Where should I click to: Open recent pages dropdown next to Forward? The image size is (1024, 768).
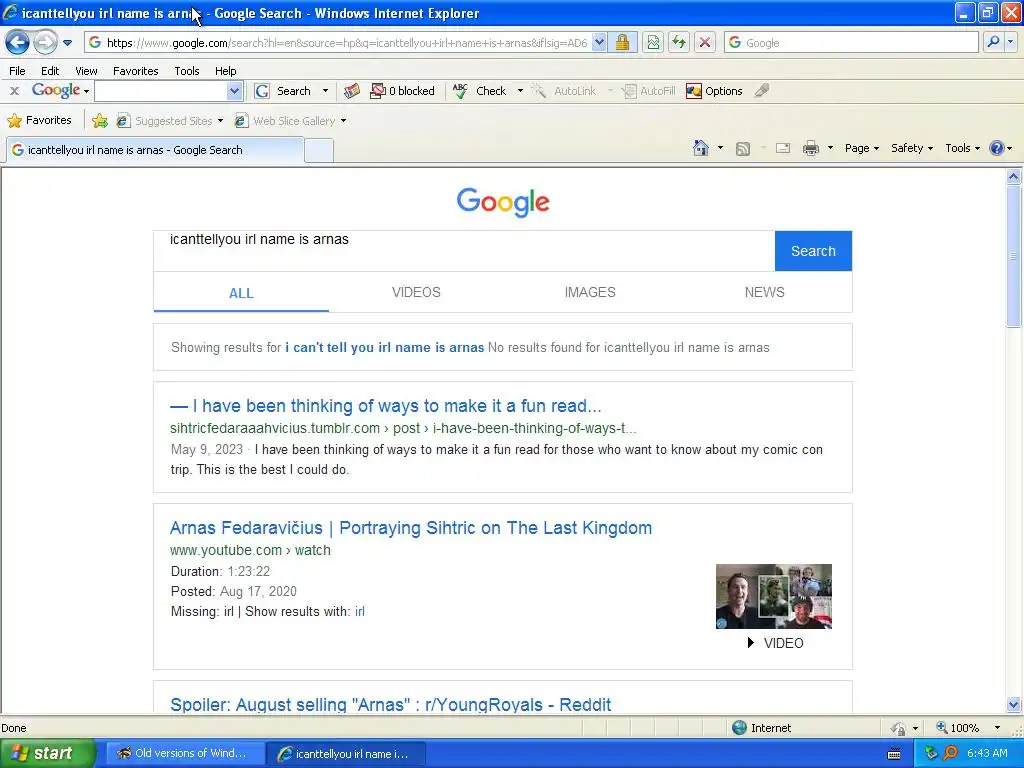point(67,43)
